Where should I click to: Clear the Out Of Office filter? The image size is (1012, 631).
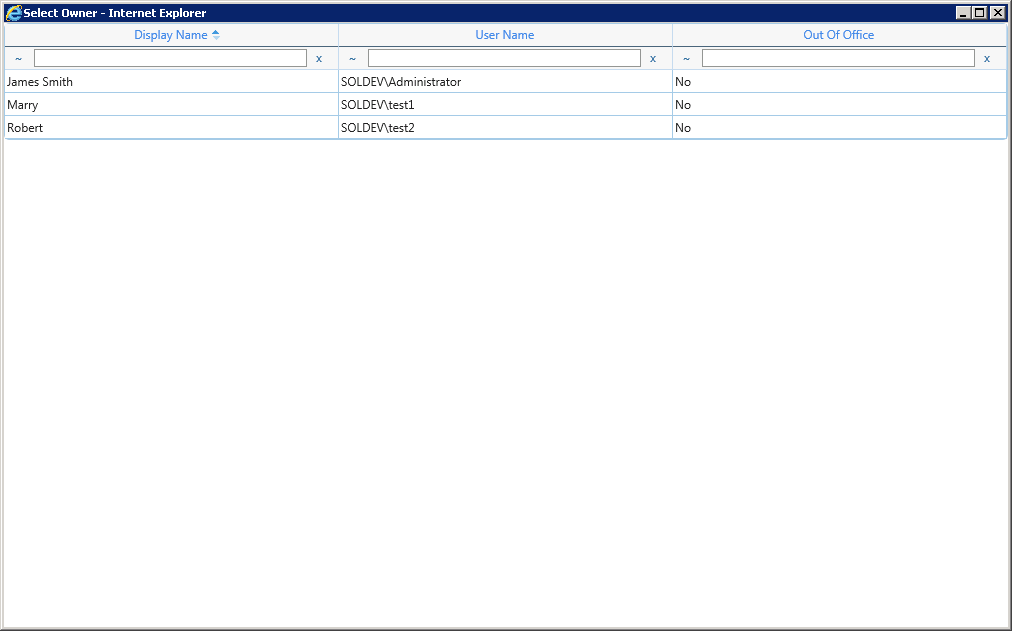point(987,59)
